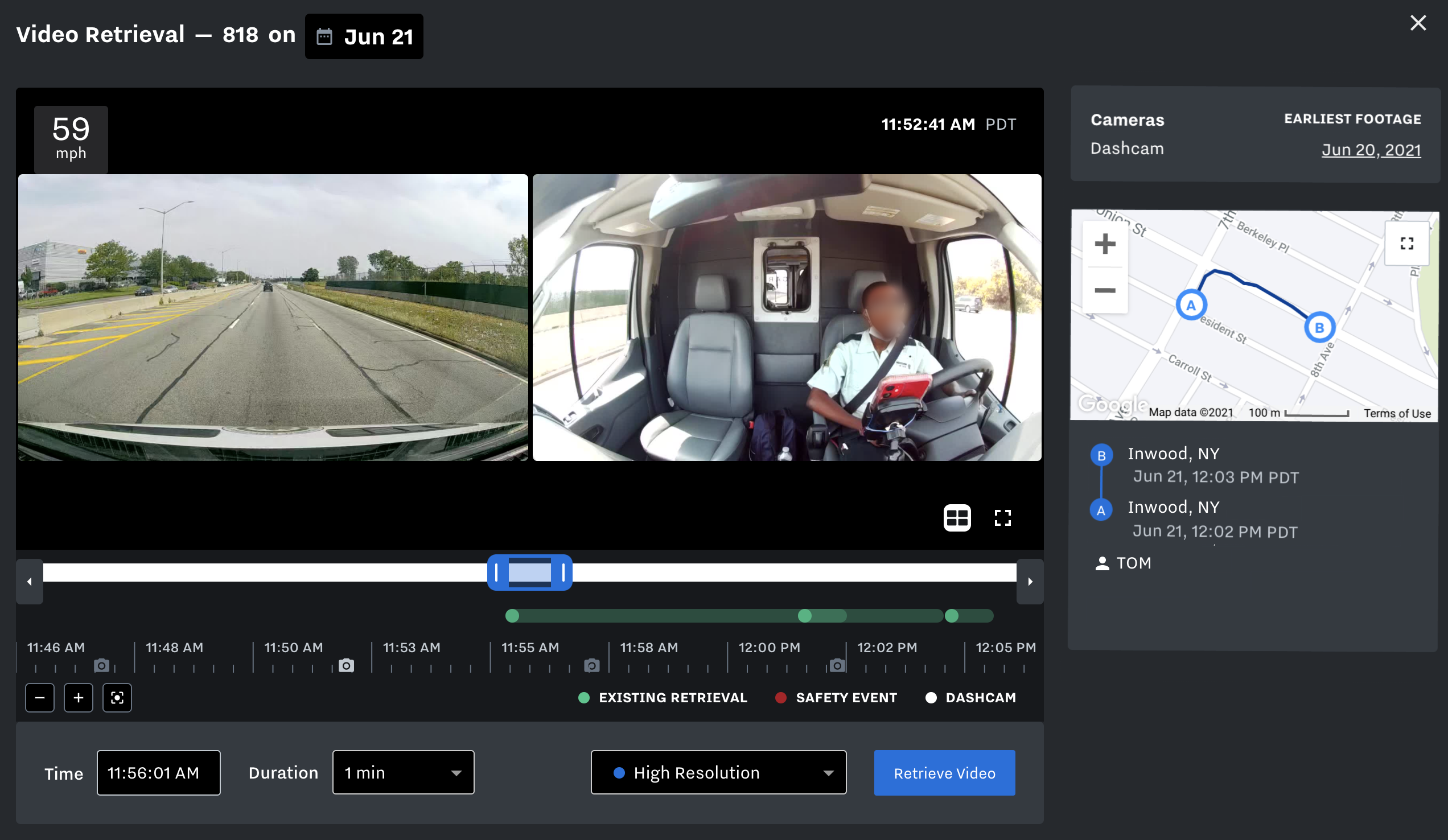Image resolution: width=1448 pixels, height=840 pixels.
Task: Toggle the Safety Event legend indicator
Action: click(780, 698)
